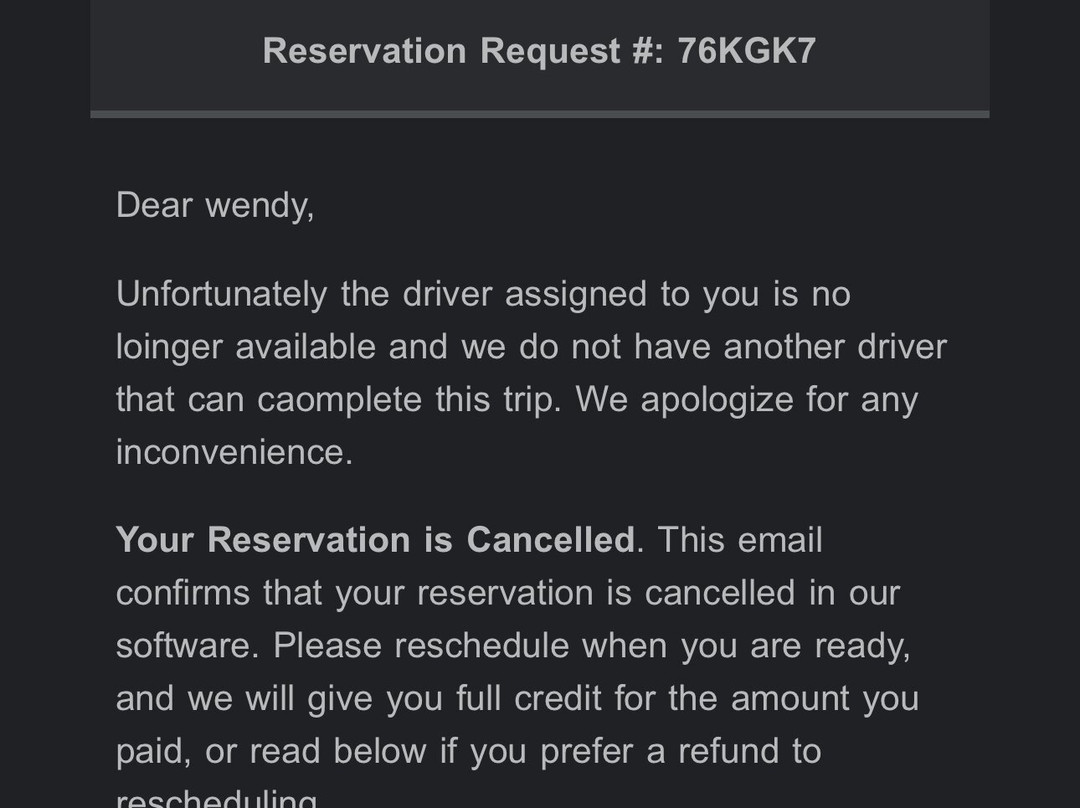Click the divider line below the header
The width and height of the screenshot is (1080, 808).
(540, 114)
